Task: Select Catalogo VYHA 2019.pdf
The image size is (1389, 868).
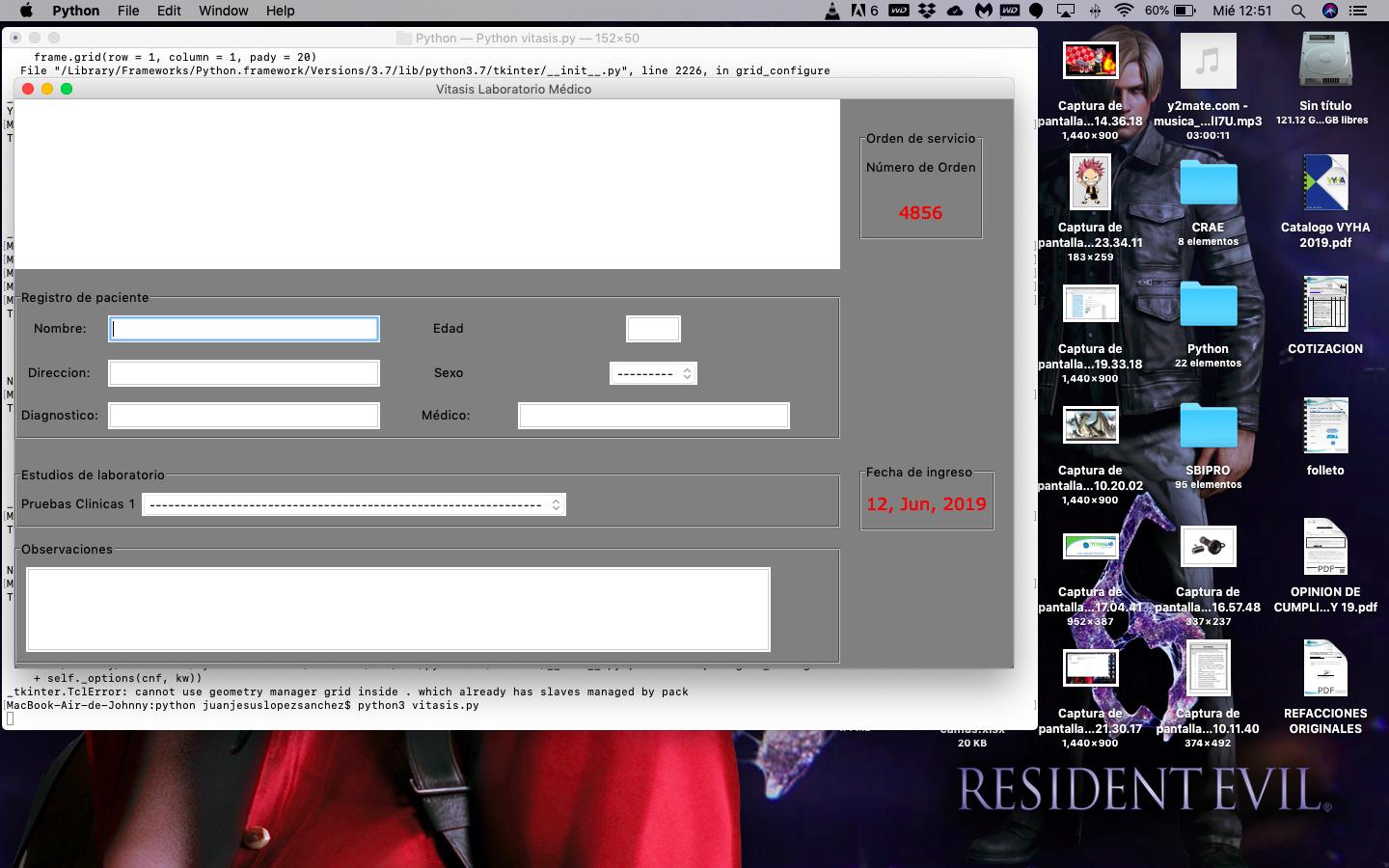Action: click(x=1325, y=182)
